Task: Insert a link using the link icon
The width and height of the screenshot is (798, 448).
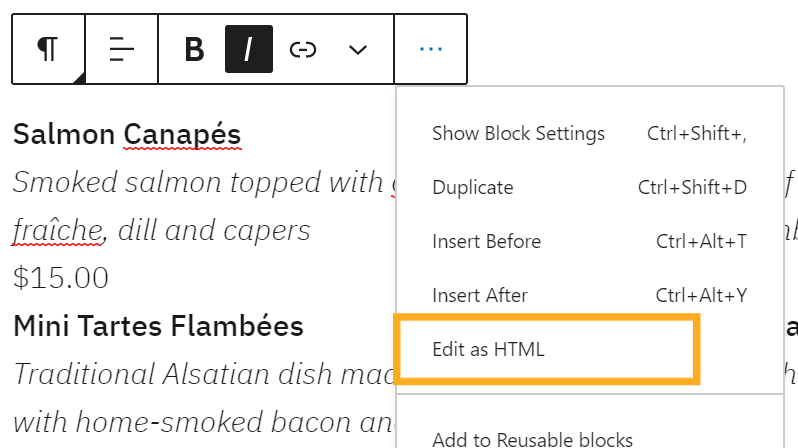Action: [303, 49]
